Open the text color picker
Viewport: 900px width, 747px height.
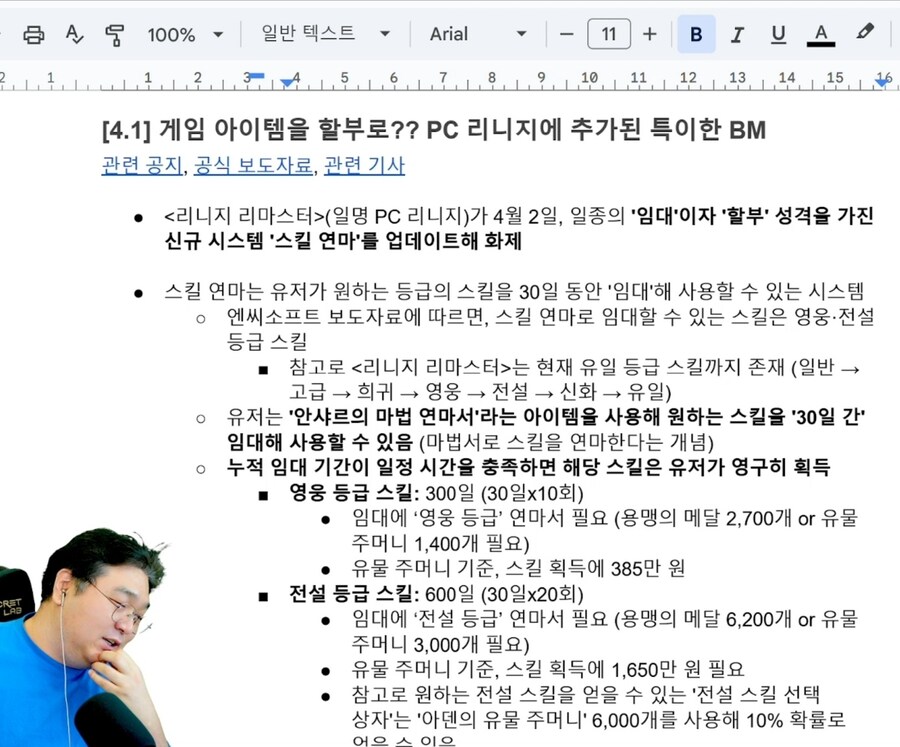click(x=820, y=33)
